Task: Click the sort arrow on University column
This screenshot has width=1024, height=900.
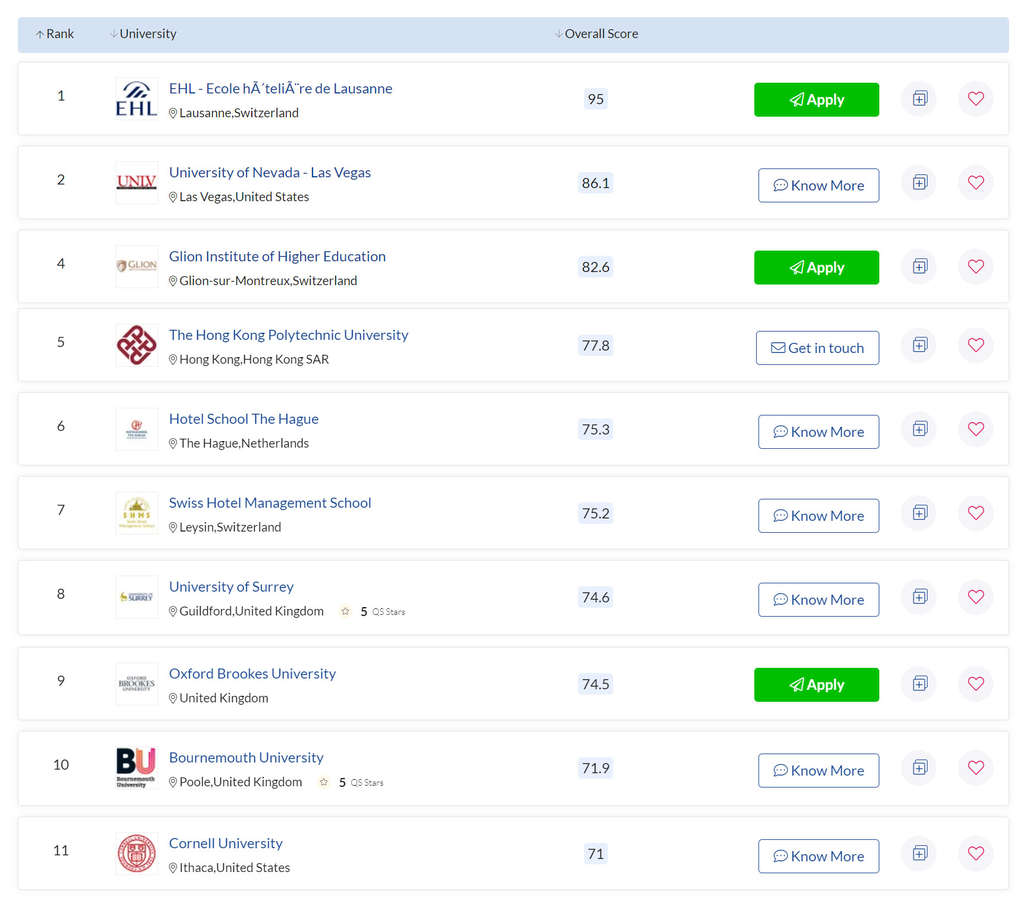Action: (x=113, y=33)
